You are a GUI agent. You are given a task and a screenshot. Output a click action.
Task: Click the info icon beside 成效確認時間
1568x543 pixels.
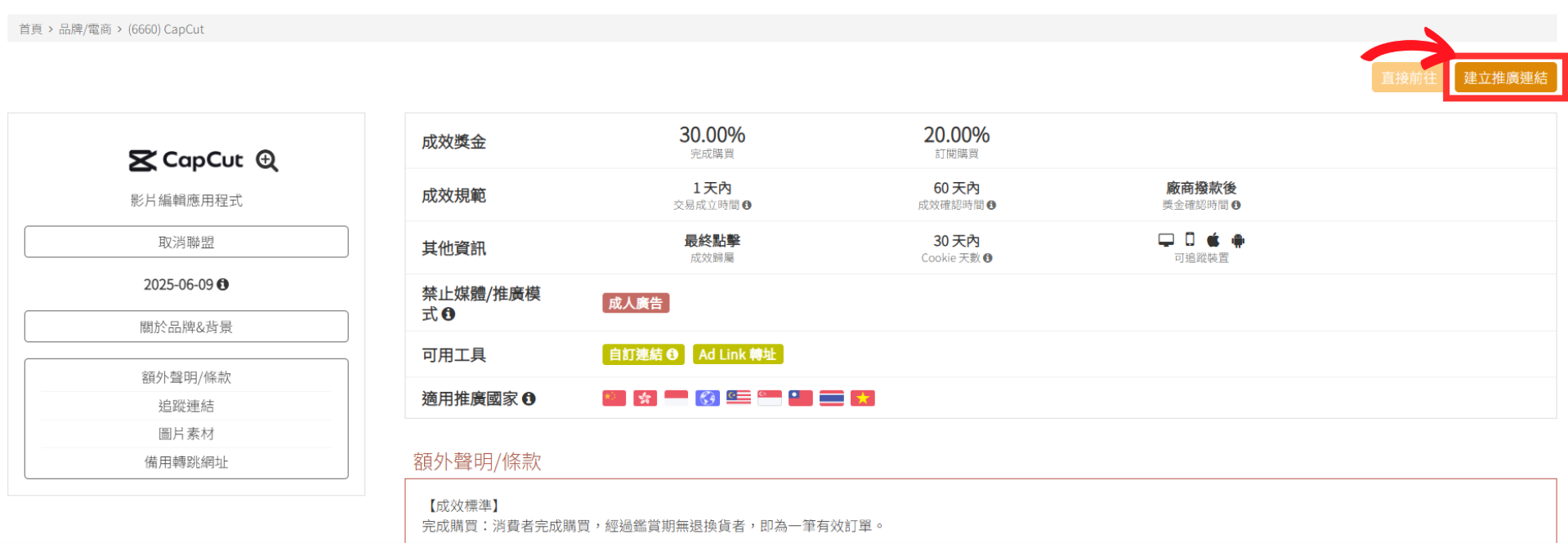tap(991, 205)
